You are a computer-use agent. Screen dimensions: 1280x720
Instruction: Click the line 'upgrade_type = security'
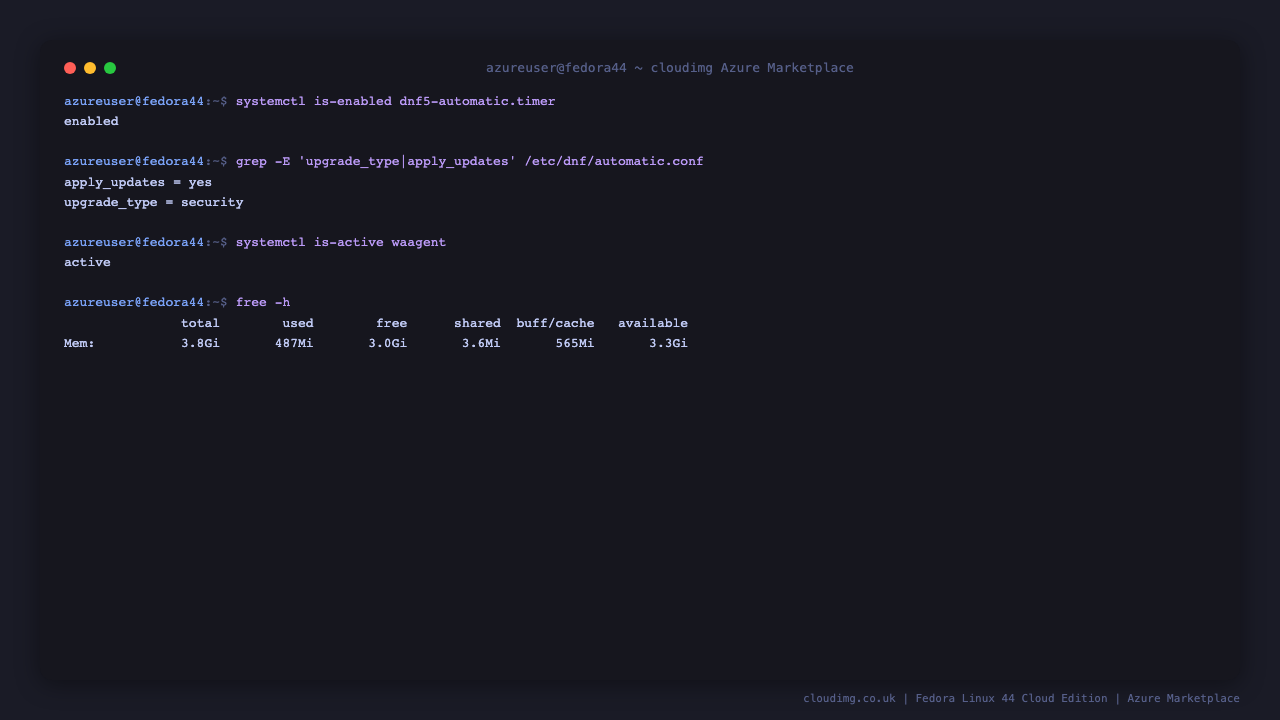[x=154, y=202]
